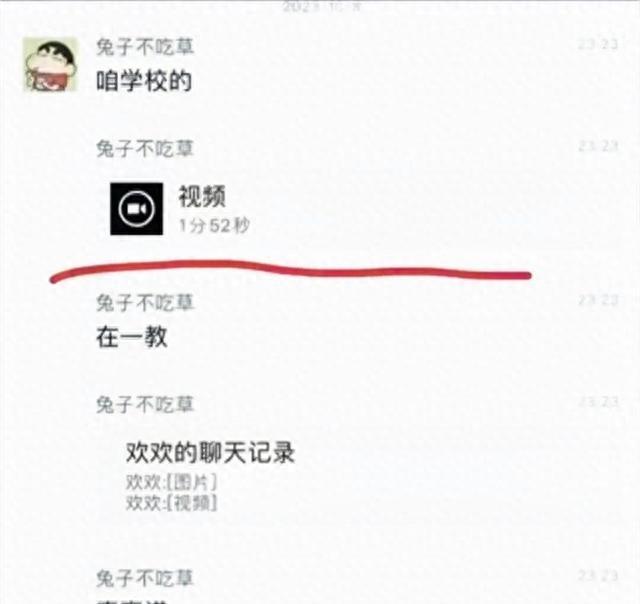Click sender name 兔子不吃草 above 咱学校的
The height and width of the screenshot is (604, 640).
coord(145,47)
